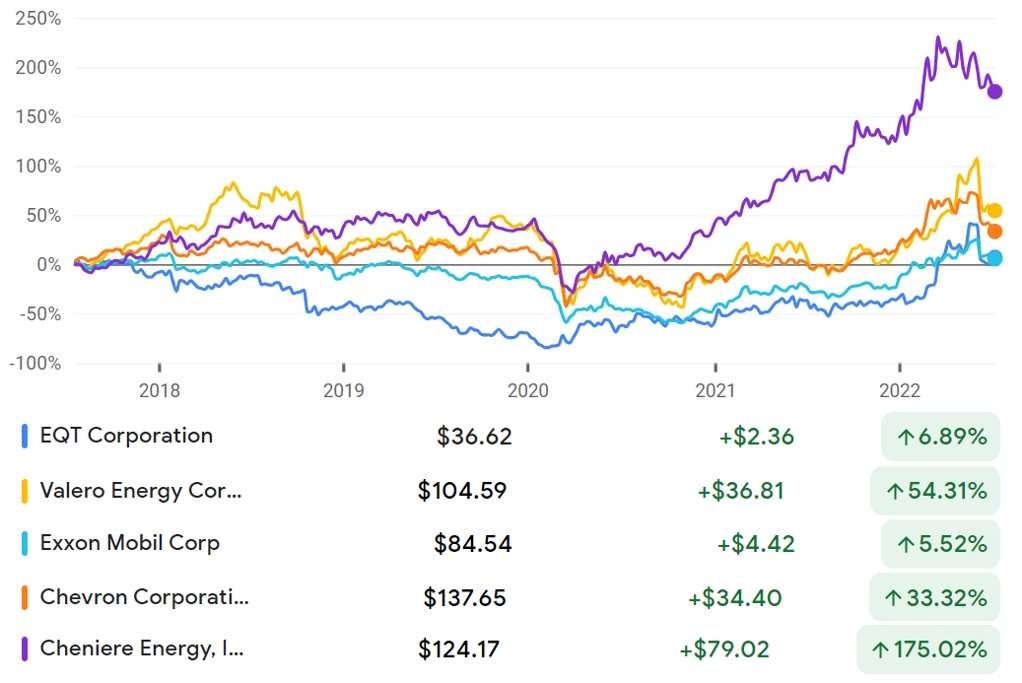
Task: Click the 33.32% gain badge
Action: click(935, 597)
